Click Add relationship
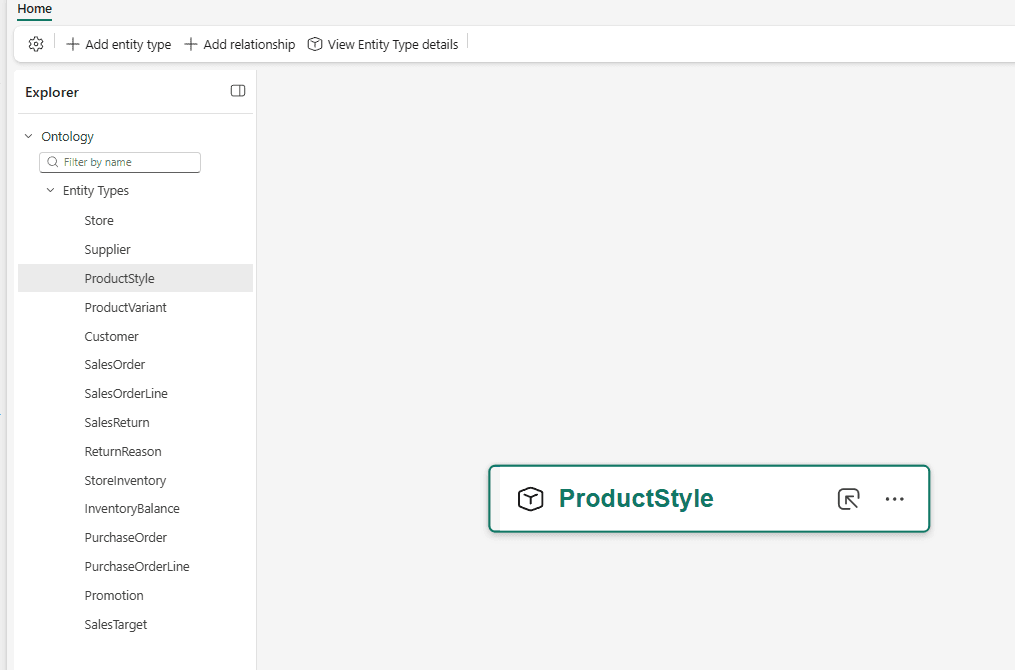Viewport: 1015px width, 670px height. click(240, 44)
